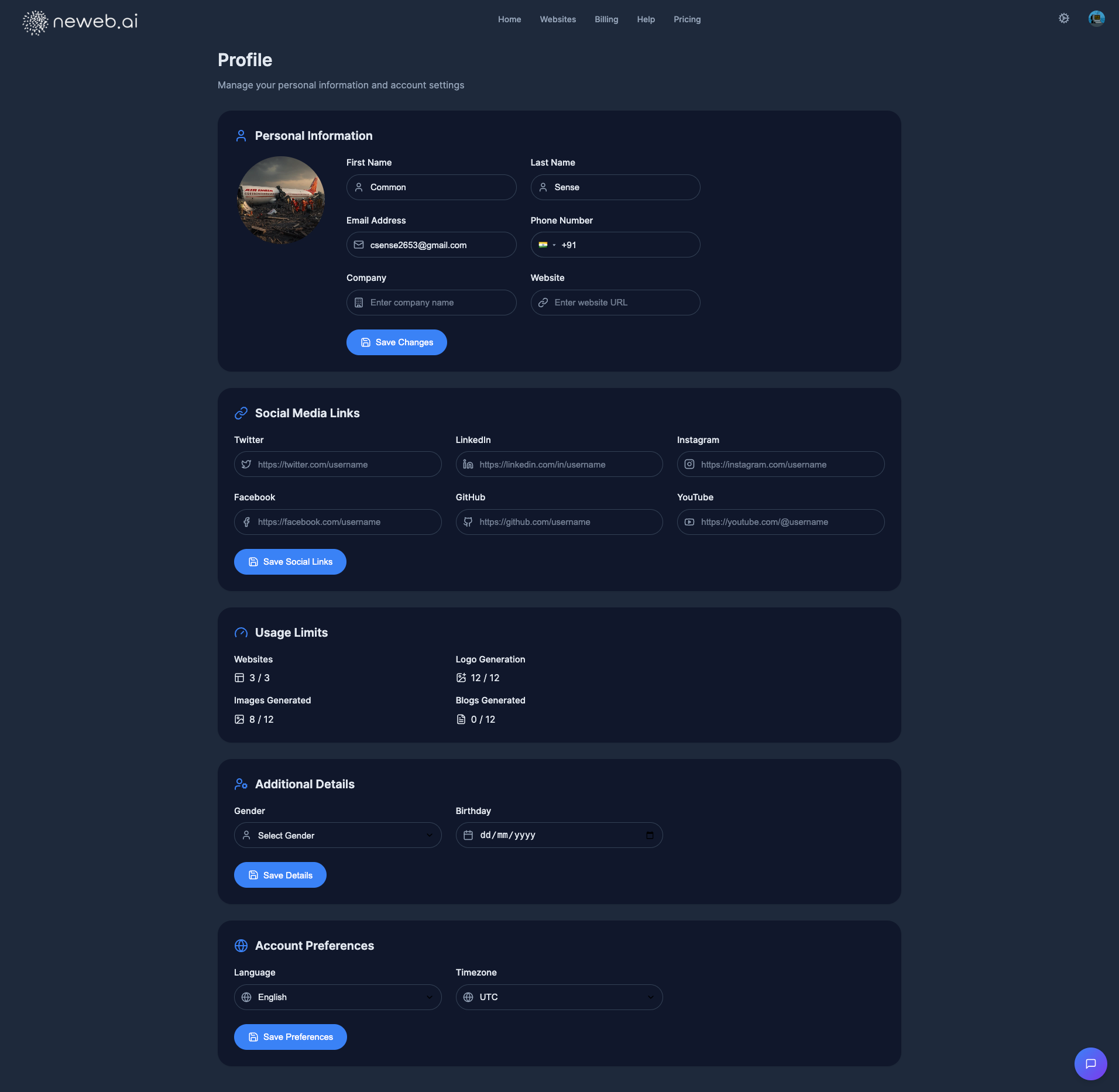Click the Save Preferences button

pos(290,1036)
